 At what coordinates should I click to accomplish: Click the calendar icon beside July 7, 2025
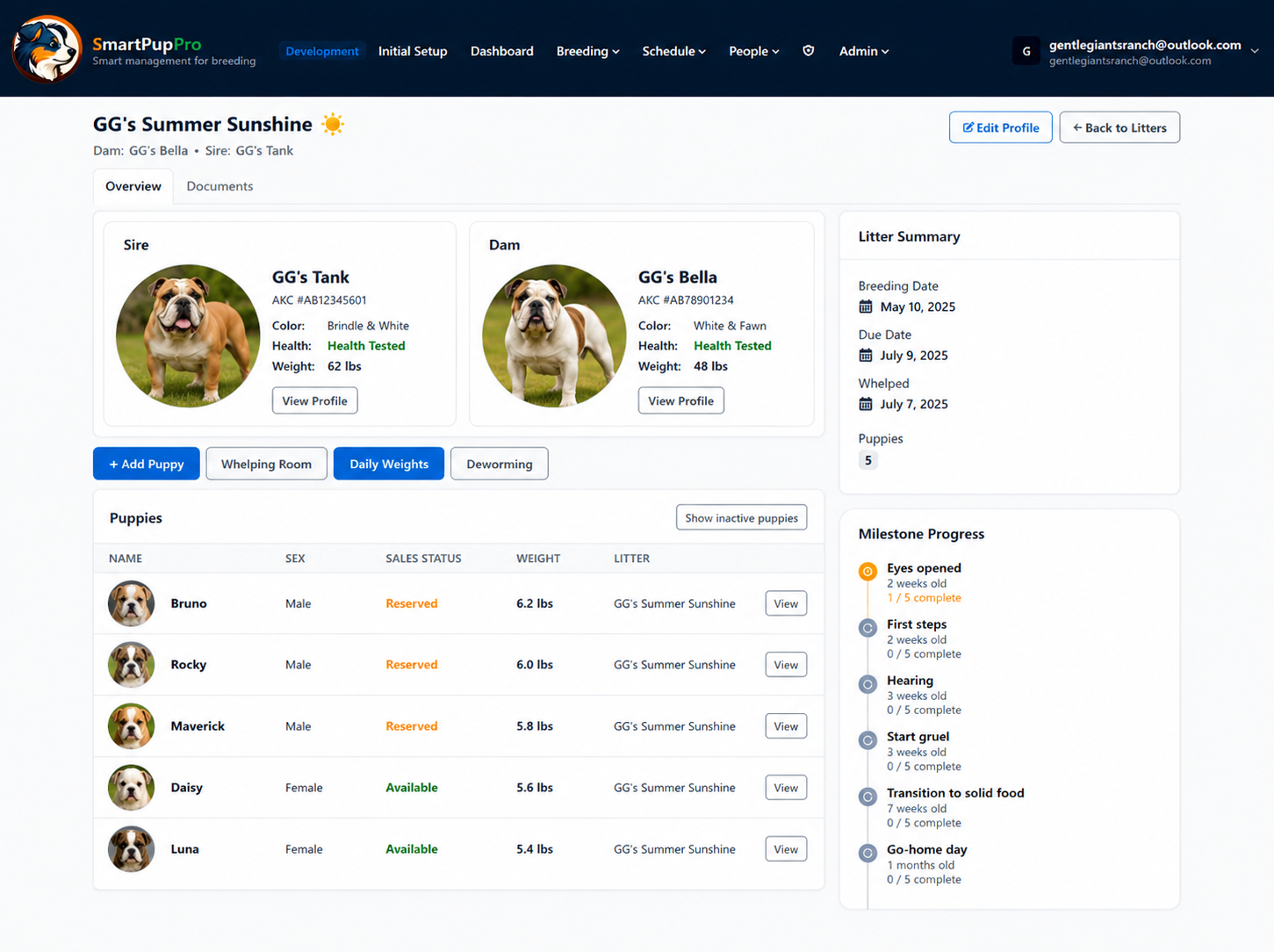click(866, 404)
